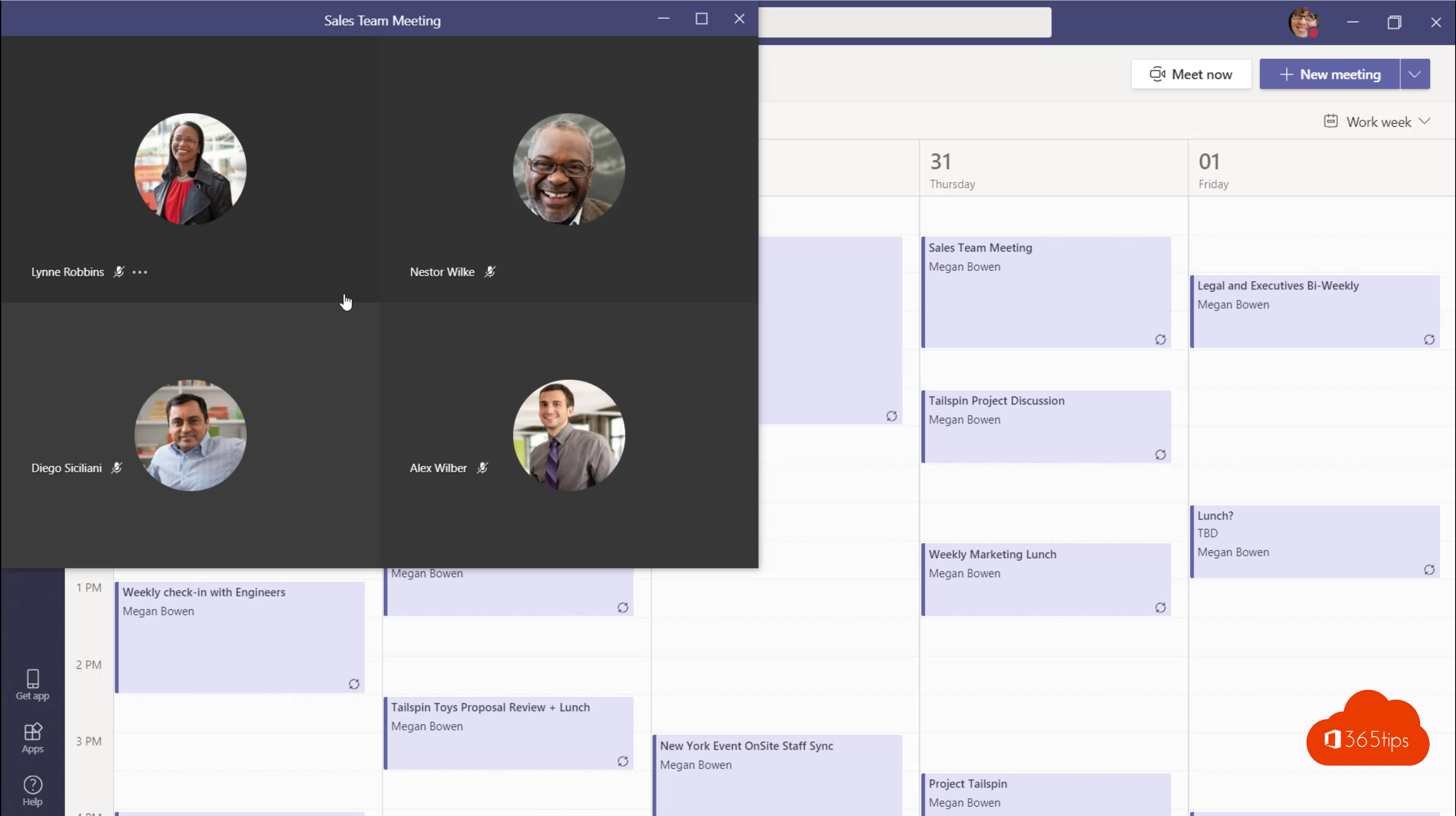This screenshot has width=1456, height=816.
Task: Click the 3 PM time label
Action: tap(89, 741)
